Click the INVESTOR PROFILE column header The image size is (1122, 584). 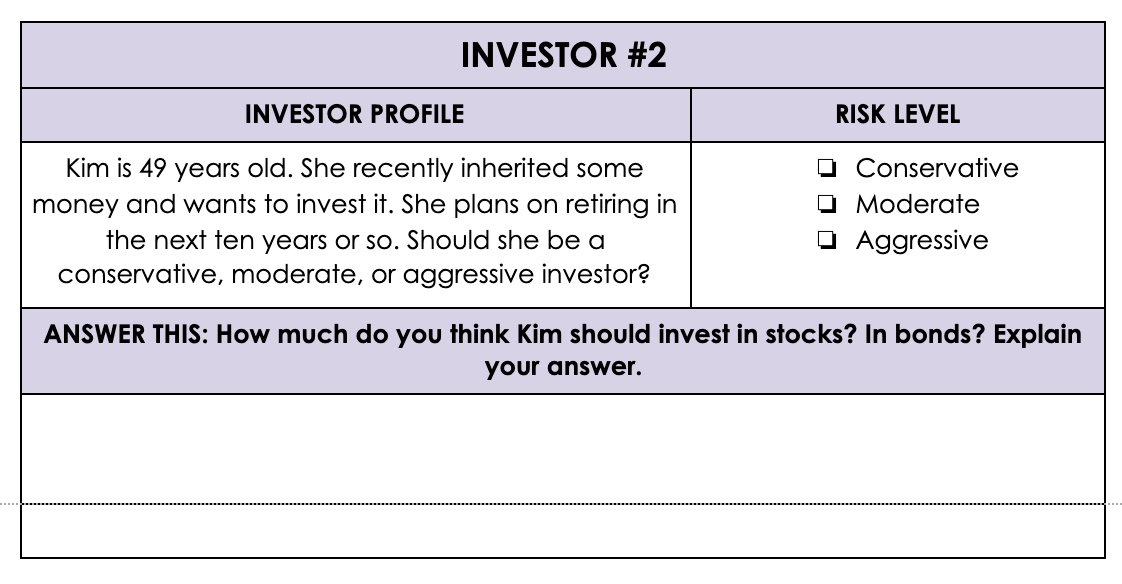point(354,115)
